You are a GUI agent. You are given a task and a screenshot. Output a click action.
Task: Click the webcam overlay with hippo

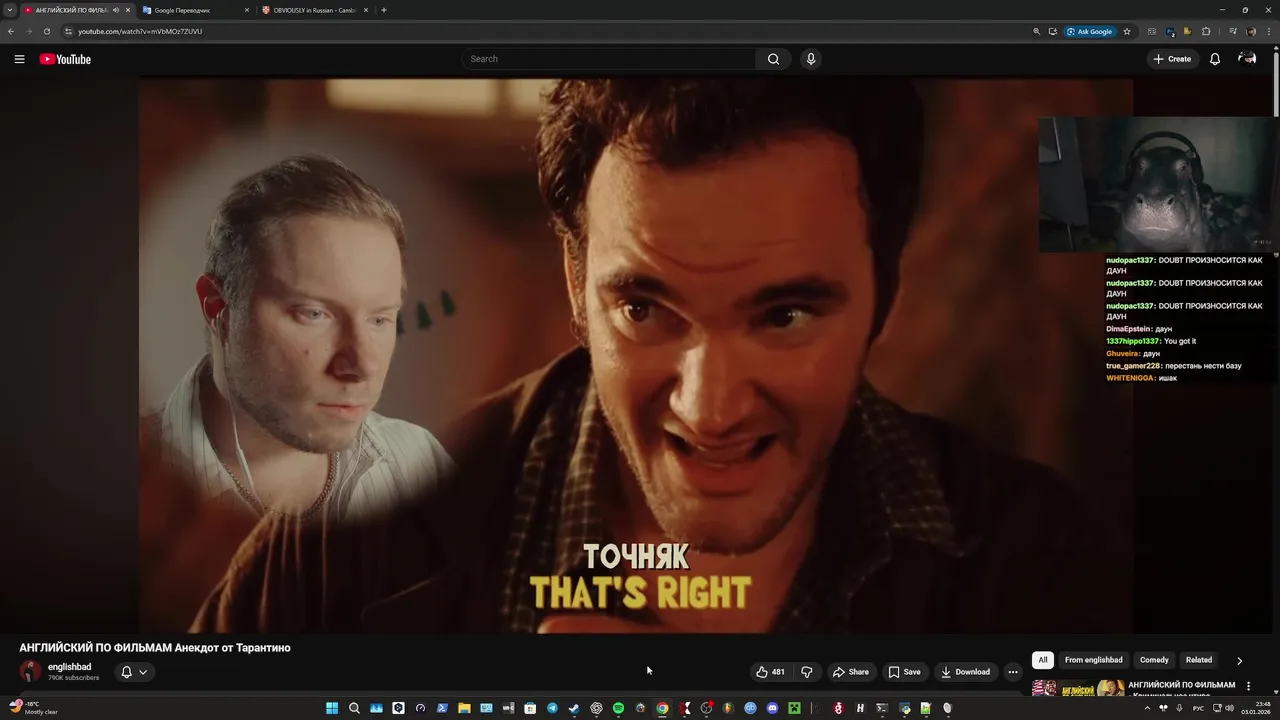1158,184
